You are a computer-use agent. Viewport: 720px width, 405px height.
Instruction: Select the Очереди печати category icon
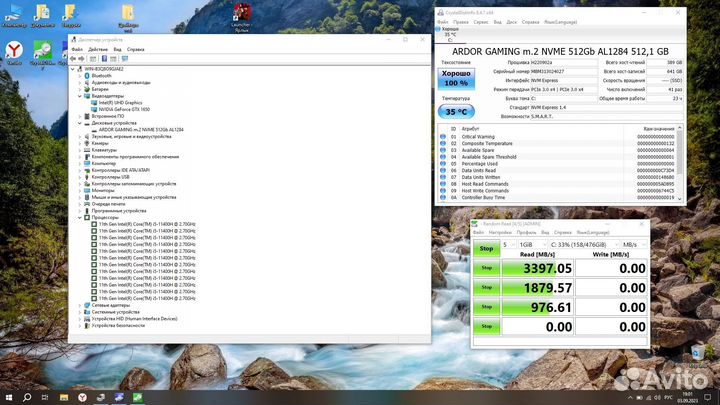[87, 204]
